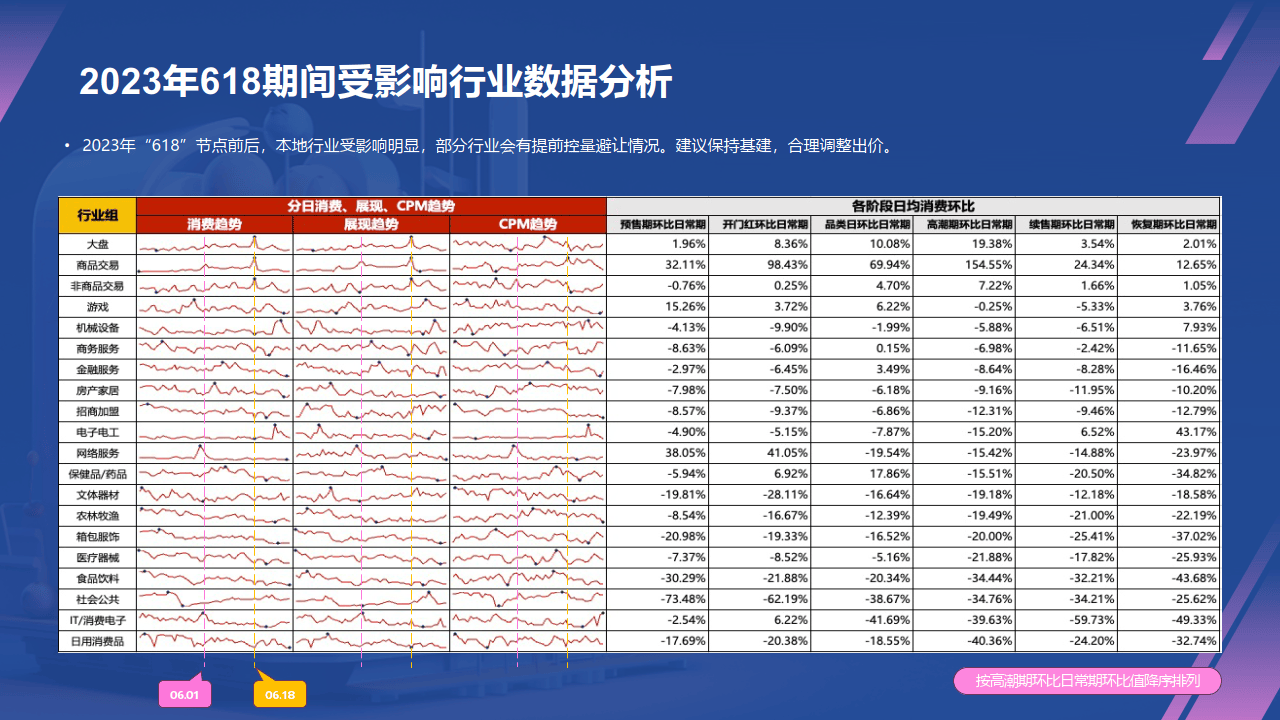1280x720 pixels.
Task: Click the slide title 2023年618期间受影响行业数据分析
Action: pyautogui.click(x=375, y=82)
